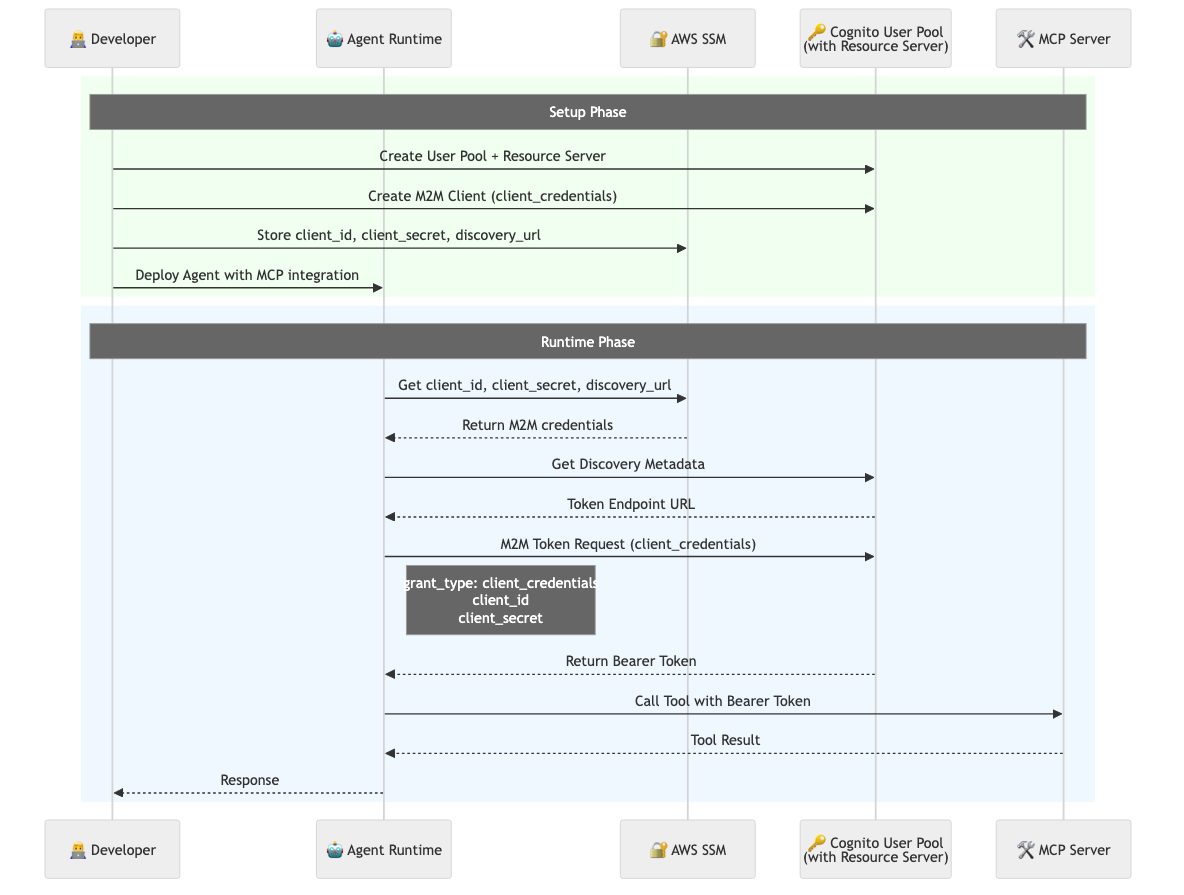Viewport: 1184px width, 895px height.
Task: Click the Developer icon at the bottom
Action: (x=76, y=849)
